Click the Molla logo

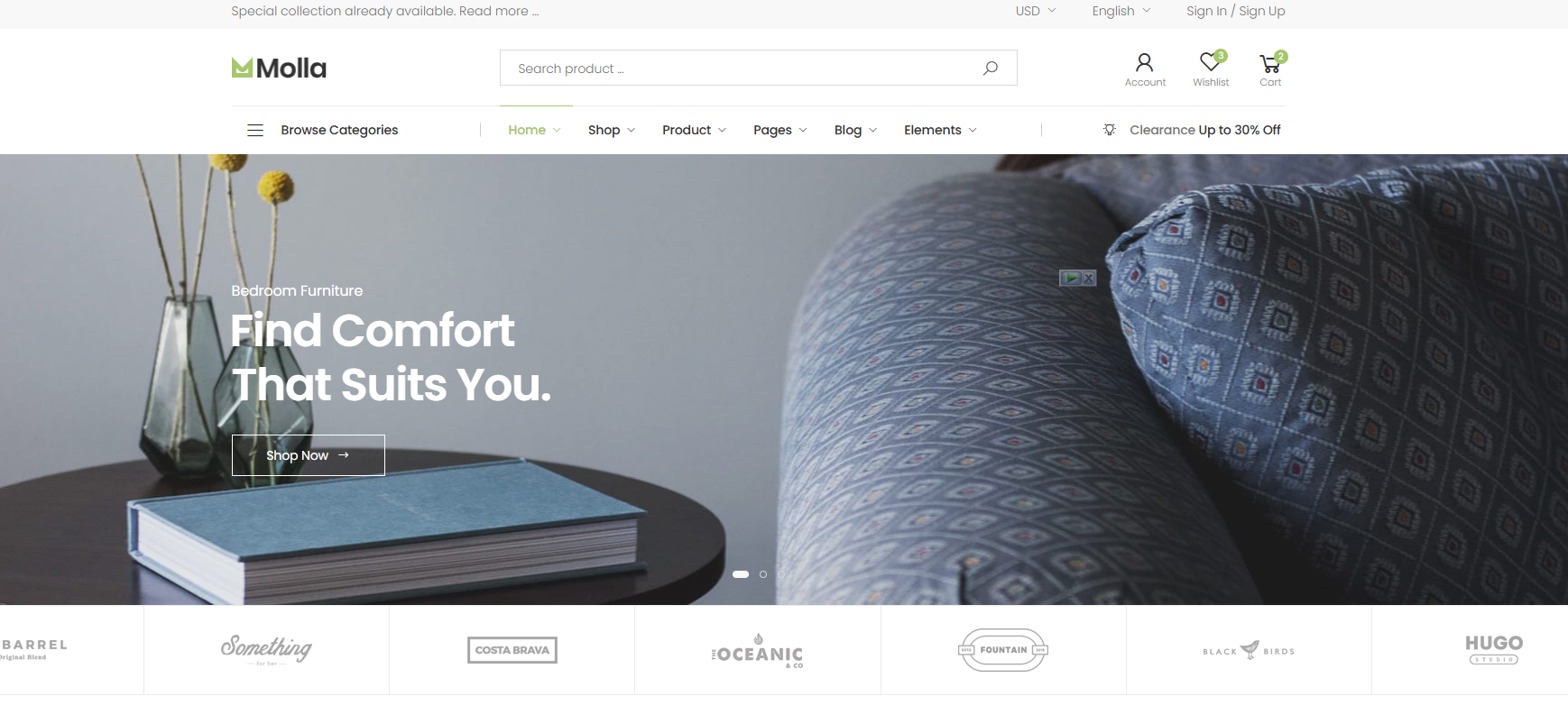[279, 68]
